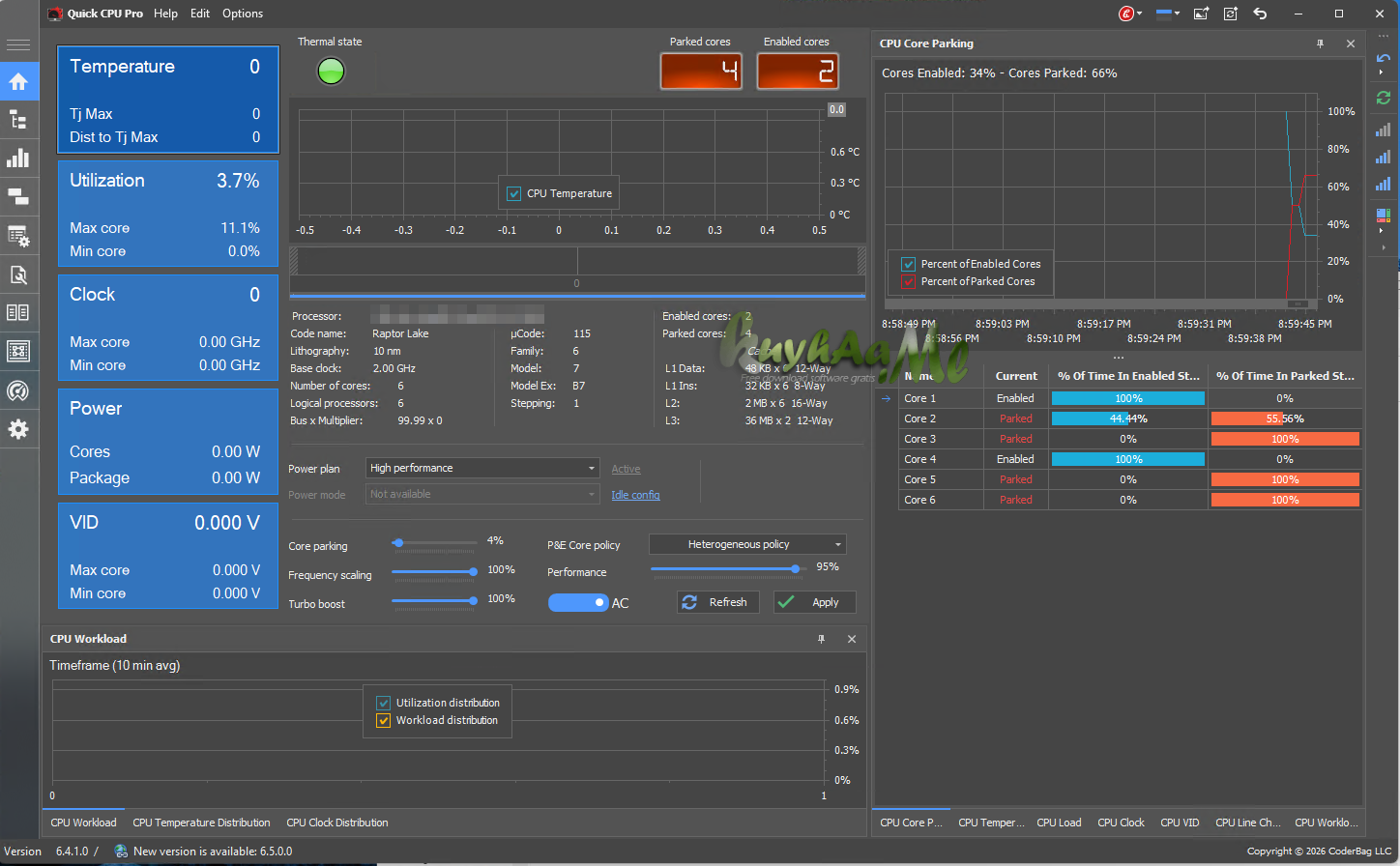
Task: Open the open-book icon in sidebar
Action: tap(18, 312)
